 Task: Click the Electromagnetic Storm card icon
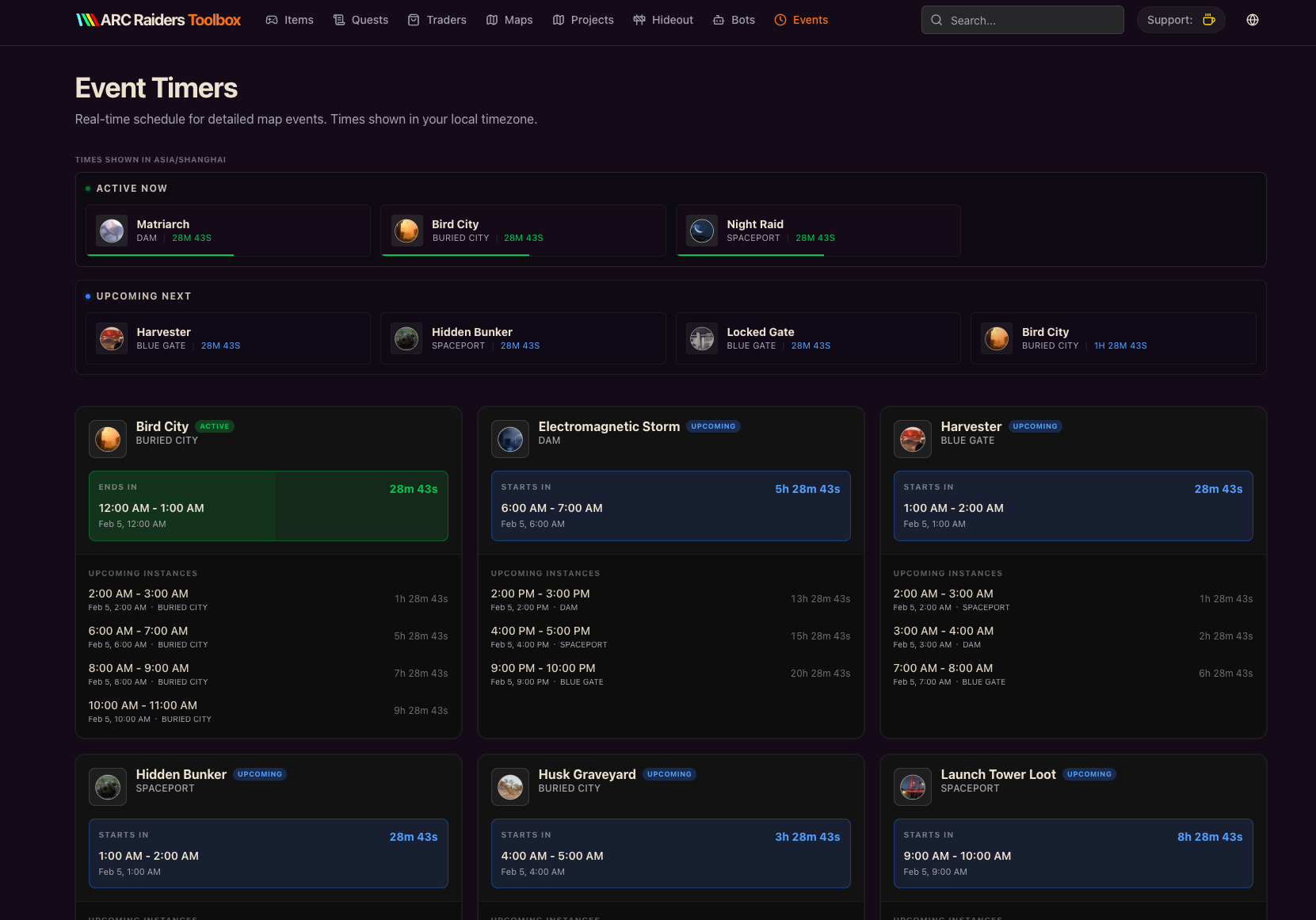[x=510, y=439]
